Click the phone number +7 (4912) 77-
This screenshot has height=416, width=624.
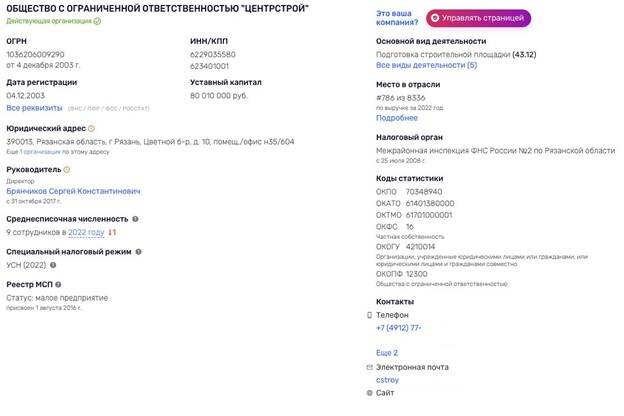(x=398, y=328)
